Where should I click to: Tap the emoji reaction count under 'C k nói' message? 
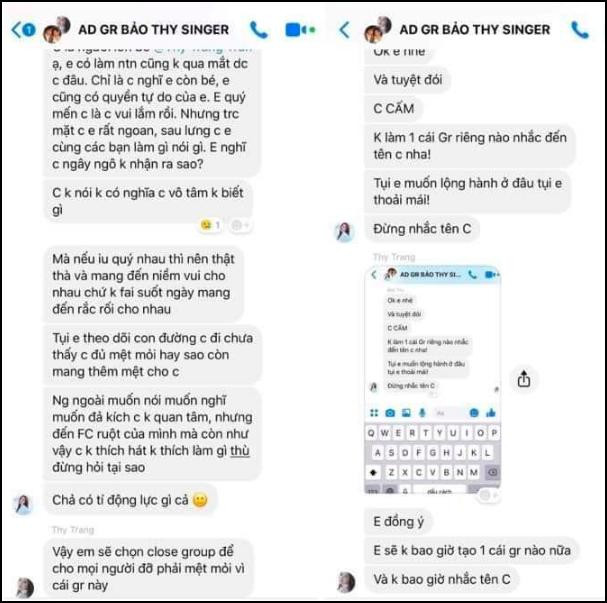tap(211, 225)
